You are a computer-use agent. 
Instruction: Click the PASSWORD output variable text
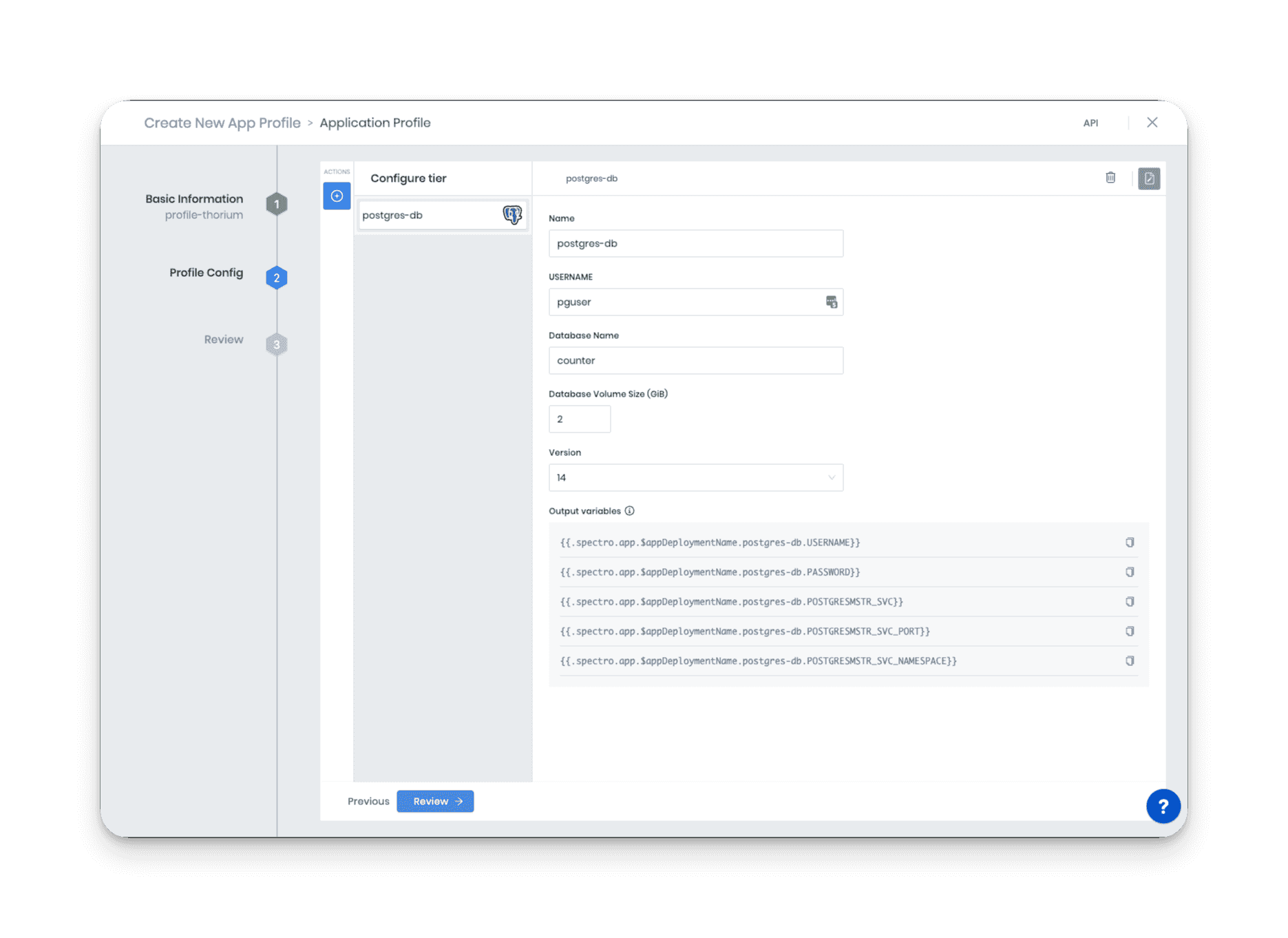click(710, 572)
